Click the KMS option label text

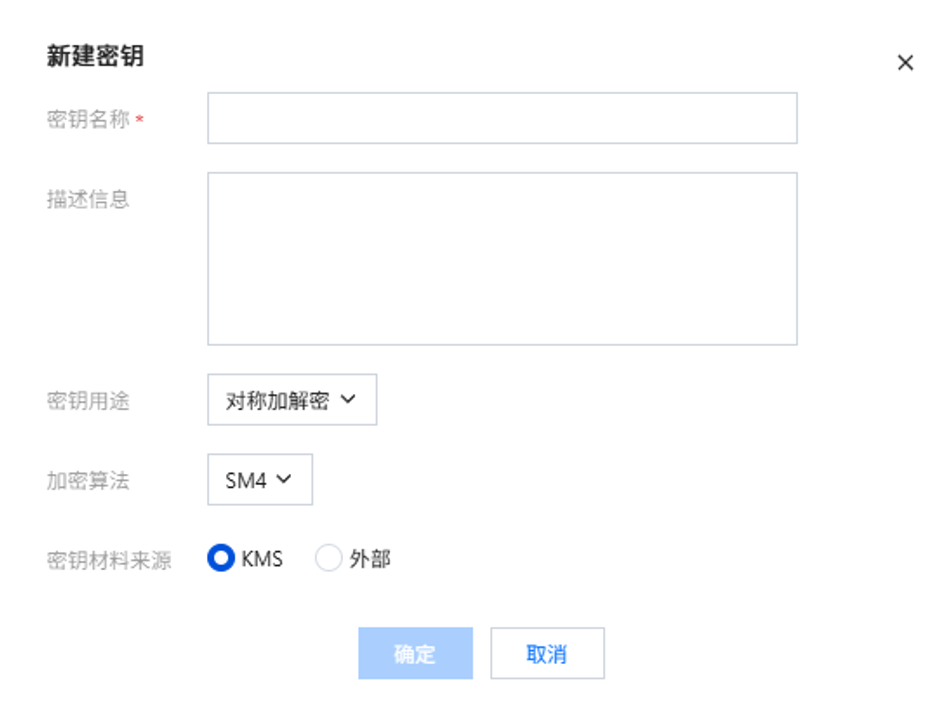(x=262, y=559)
